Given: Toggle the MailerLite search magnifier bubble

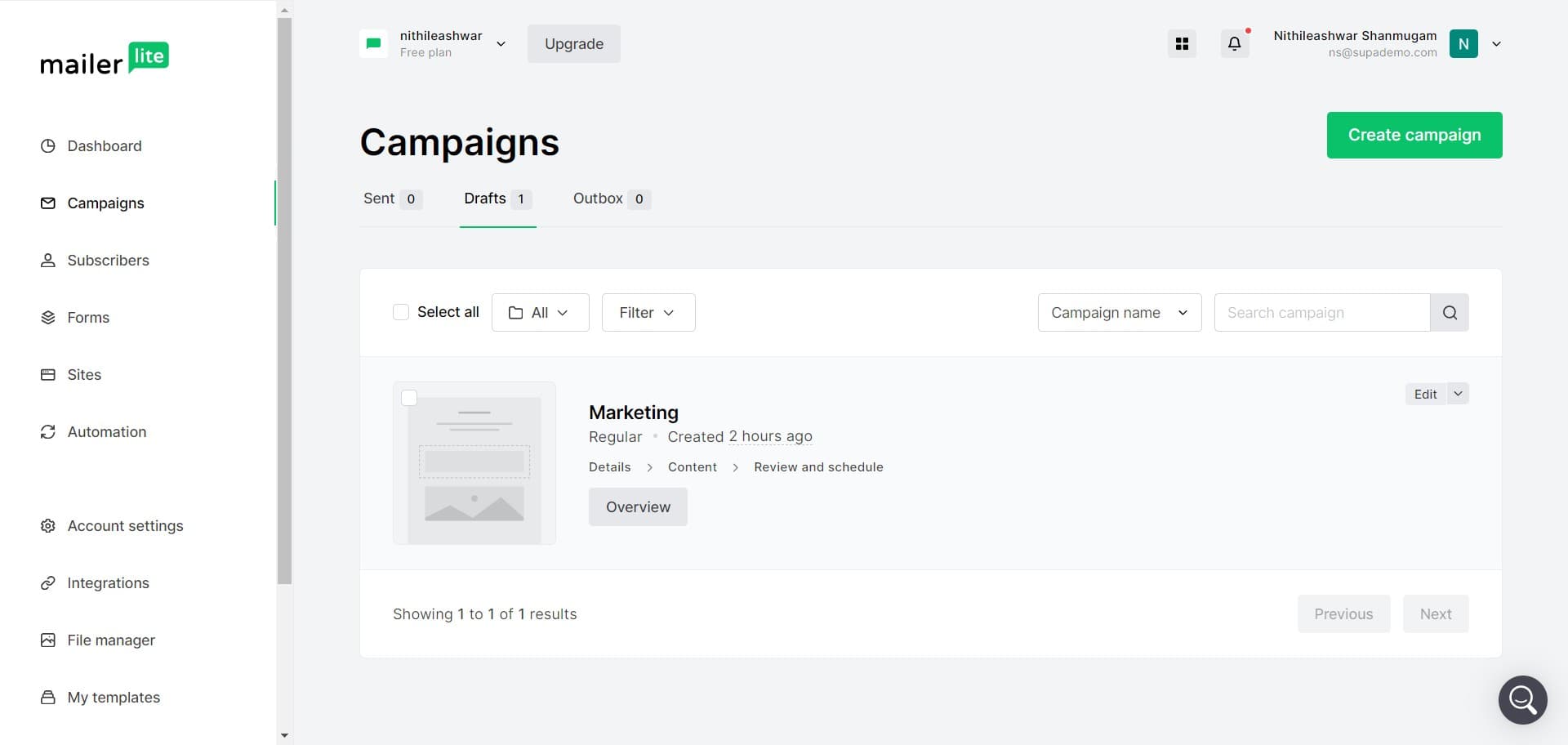Looking at the screenshot, I should (x=1522, y=699).
